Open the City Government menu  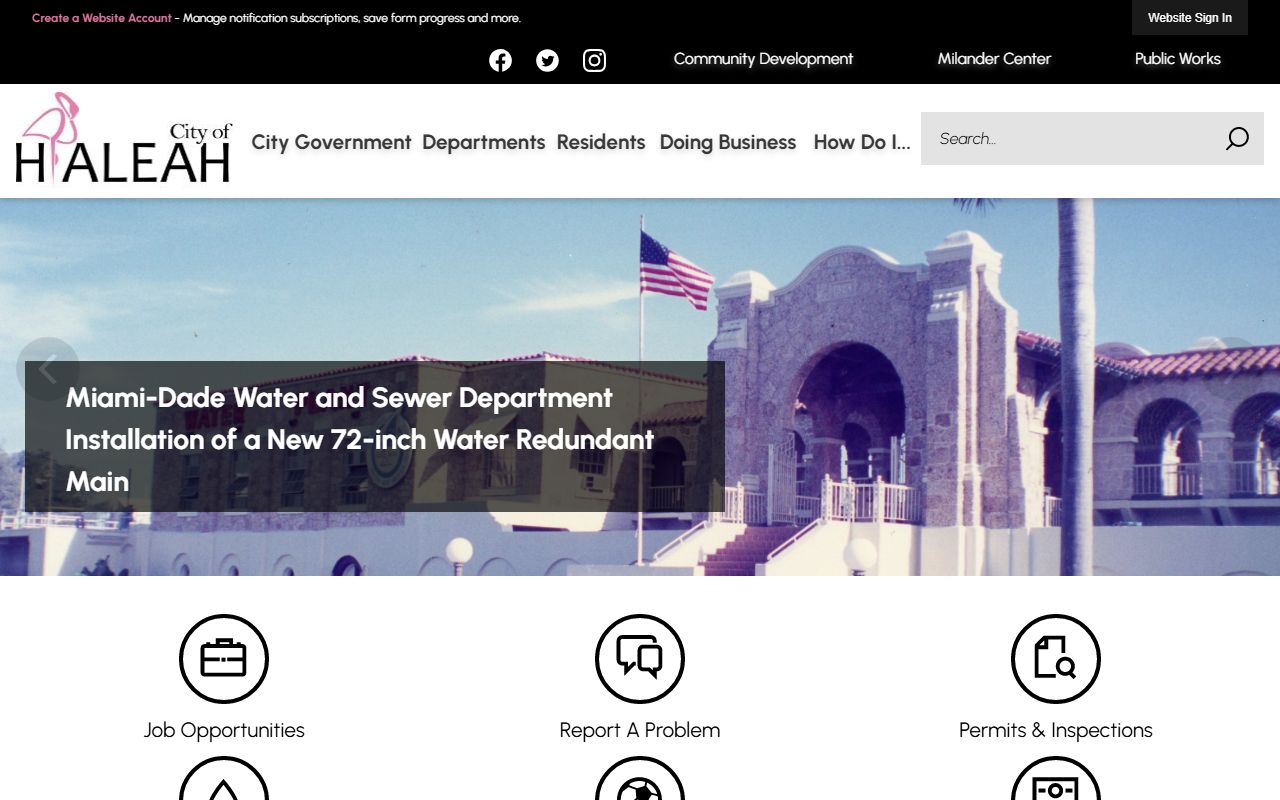point(331,142)
